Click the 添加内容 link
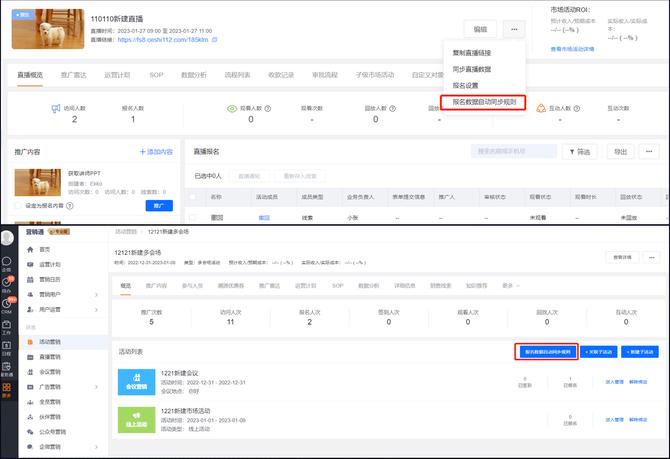The height and width of the screenshot is (459, 670). (156, 152)
